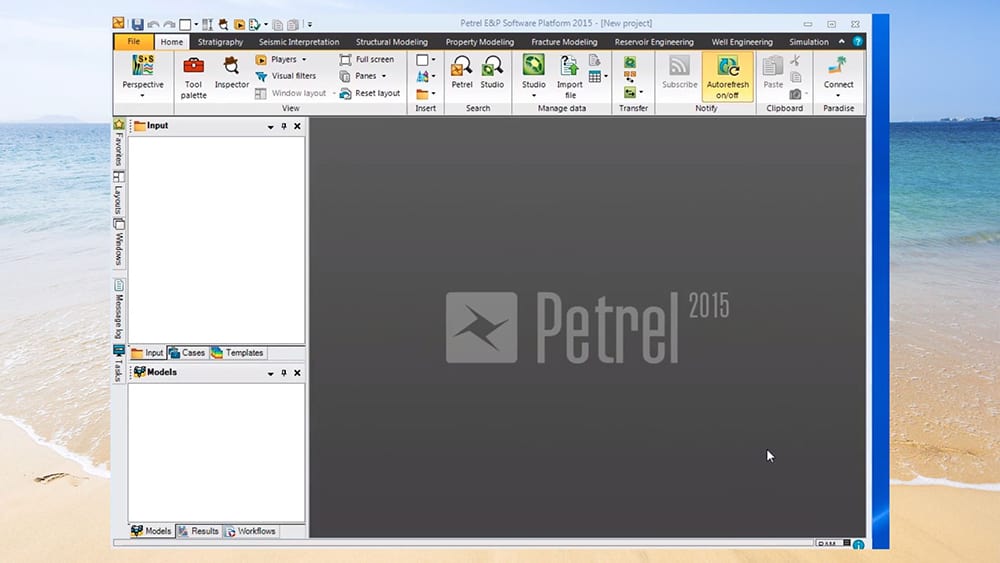The image size is (1000, 563).
Task: Open Windows in the left sidebar
Action: pyautogui.click(x=119, y=242)
